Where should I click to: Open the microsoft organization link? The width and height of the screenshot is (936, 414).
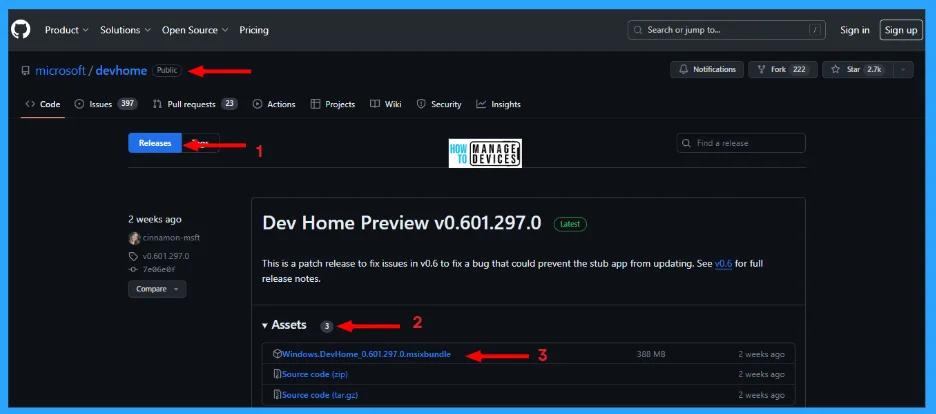click(60, 70)
